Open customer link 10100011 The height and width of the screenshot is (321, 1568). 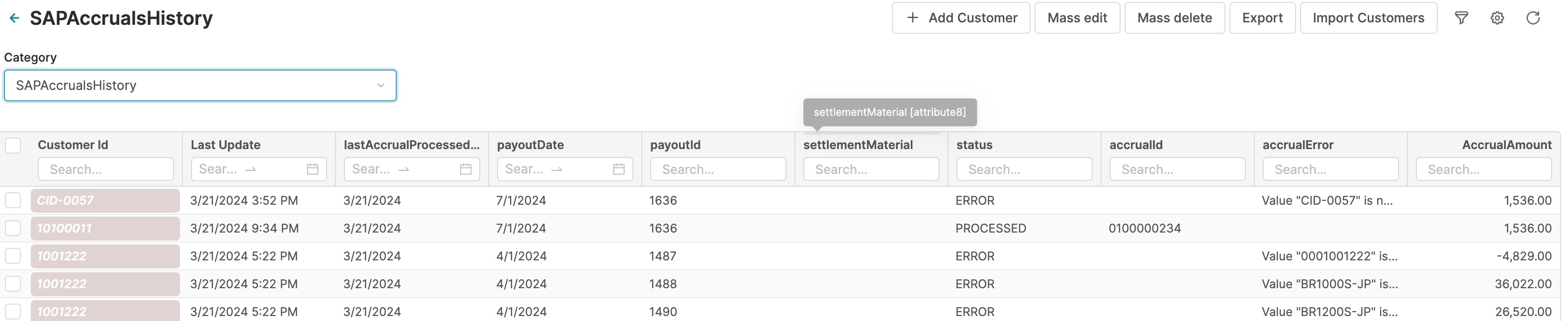(65, 229)
